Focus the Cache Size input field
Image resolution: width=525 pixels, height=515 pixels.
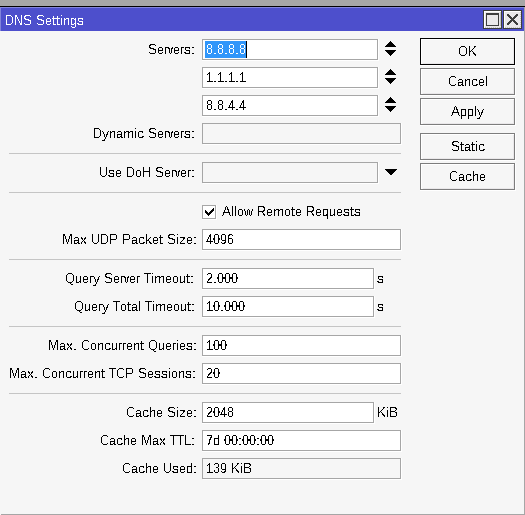pyautogui.click(x=288, y=413)
